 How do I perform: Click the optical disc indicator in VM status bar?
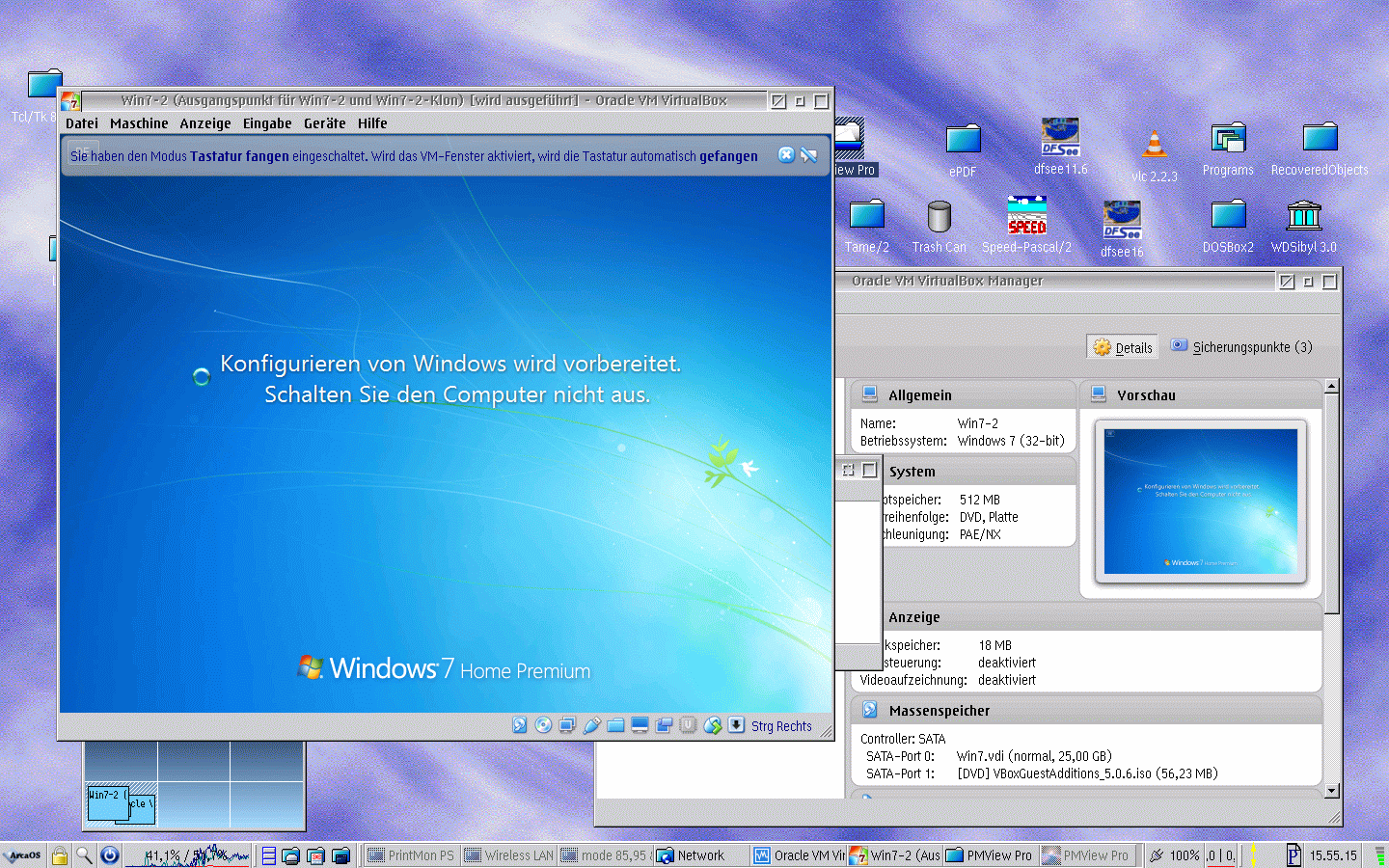[543, 725]
